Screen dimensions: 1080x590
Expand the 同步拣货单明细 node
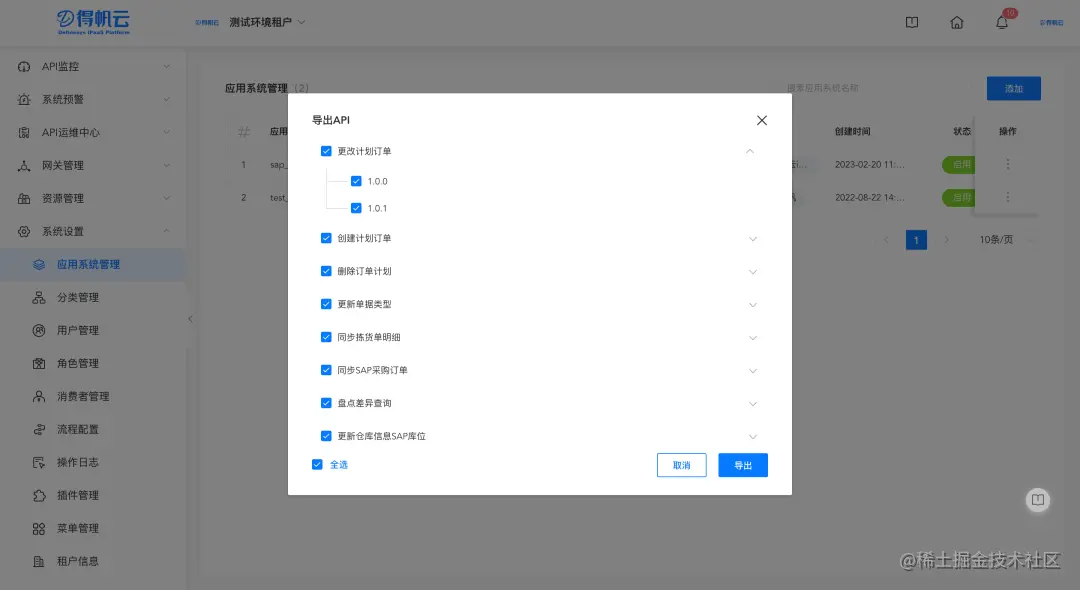(x=753, y=339)
